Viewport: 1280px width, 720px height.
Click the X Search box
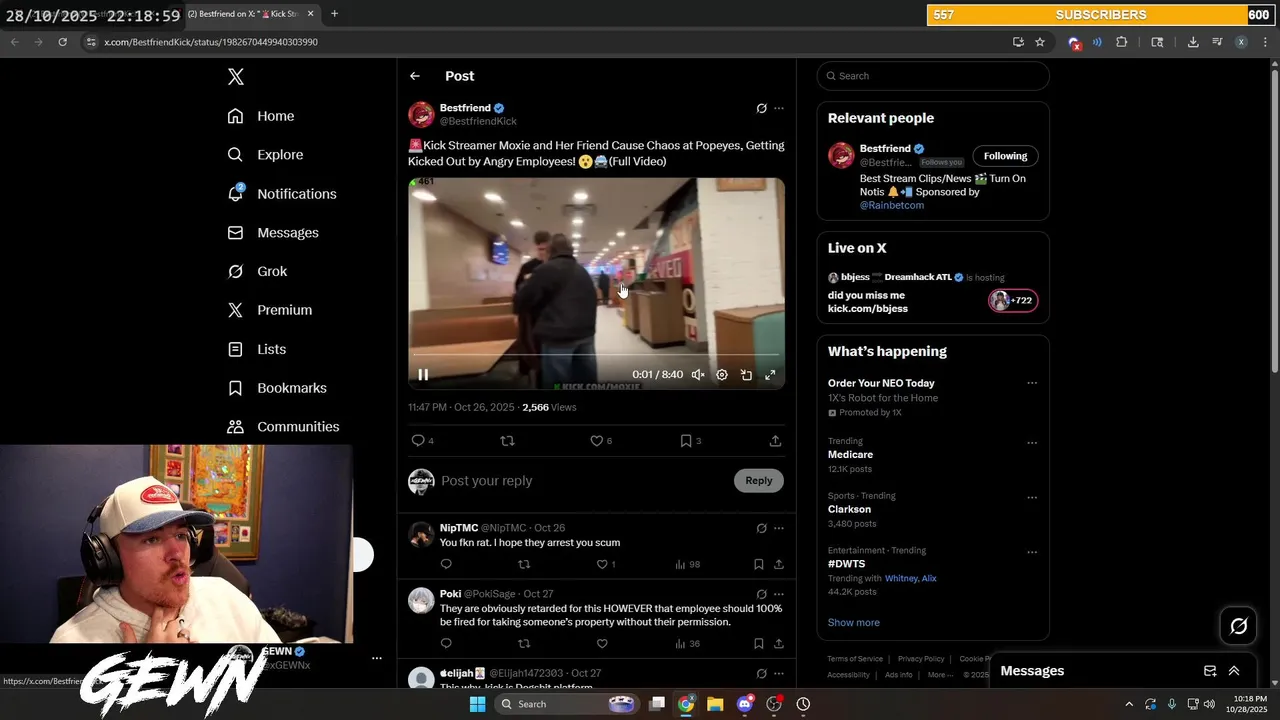click(x=933, y=76)
